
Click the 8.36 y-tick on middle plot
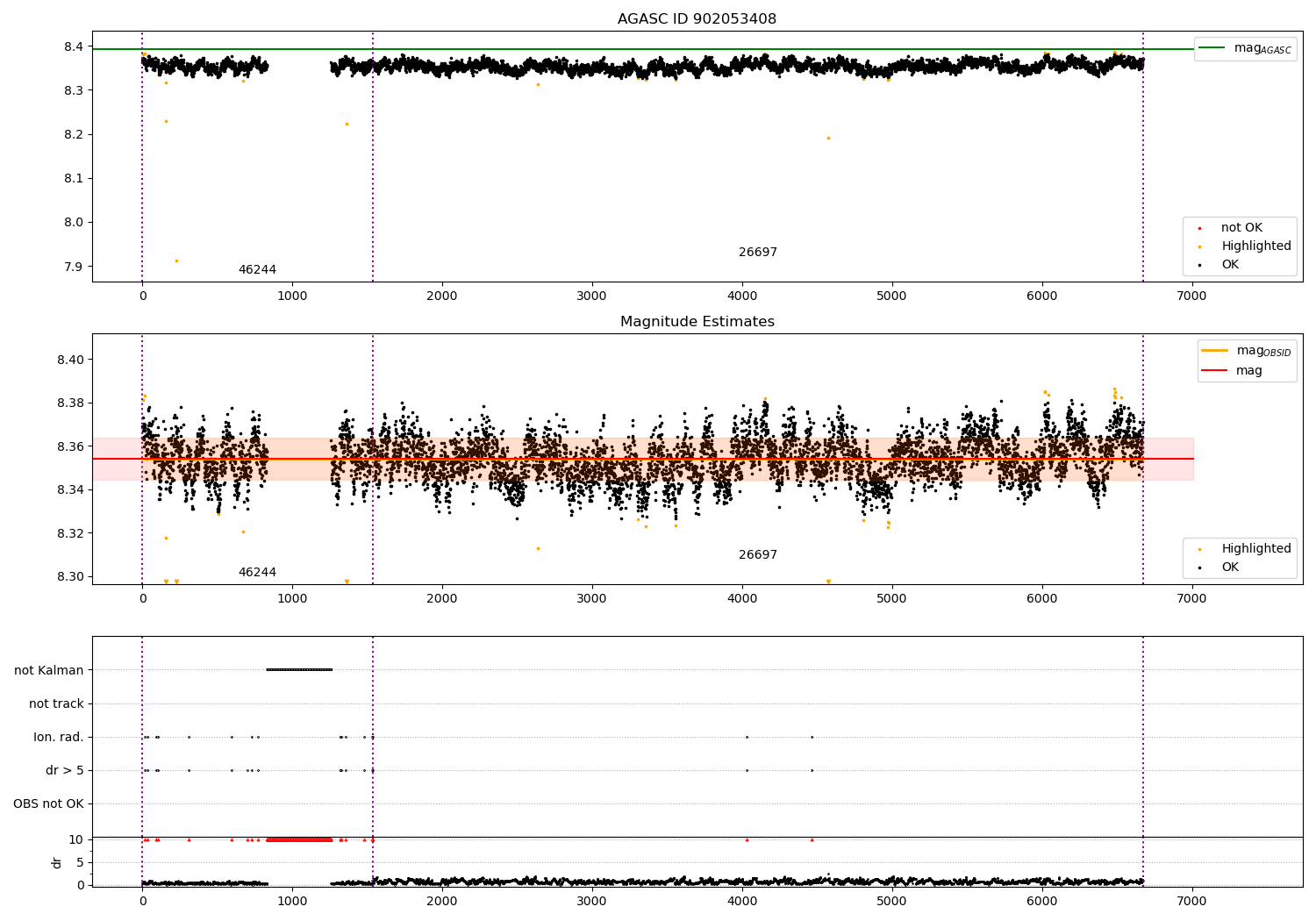70,446
